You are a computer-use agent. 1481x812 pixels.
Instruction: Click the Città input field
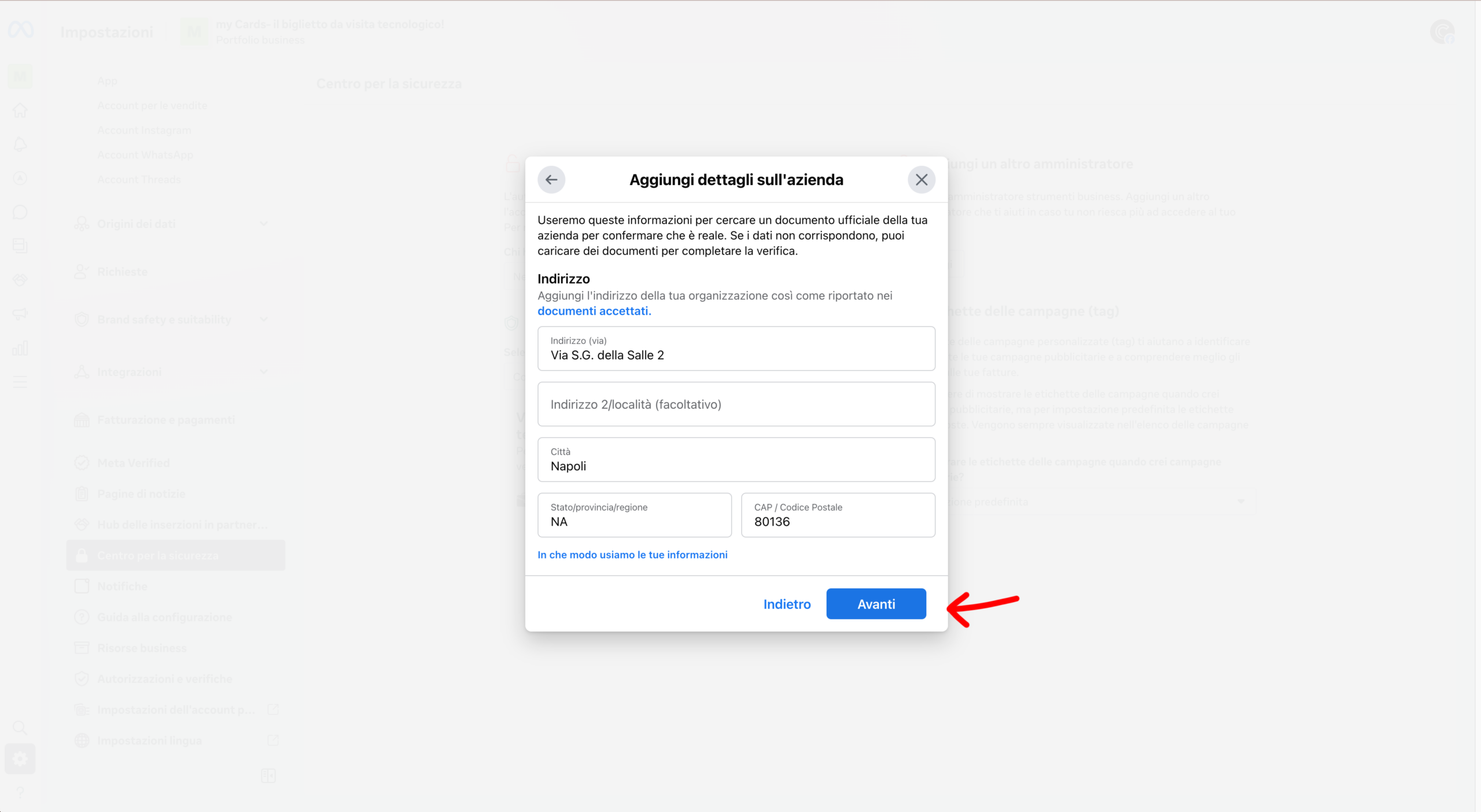735,460
